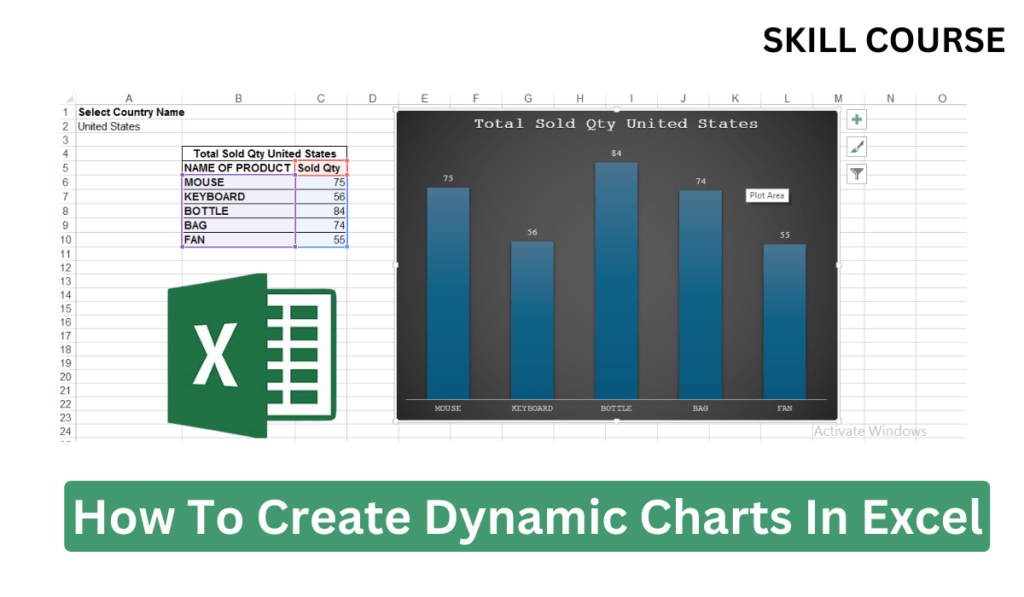Click column header C
This screenshot has height=597, width=1024.
click(x=321, y=98)
